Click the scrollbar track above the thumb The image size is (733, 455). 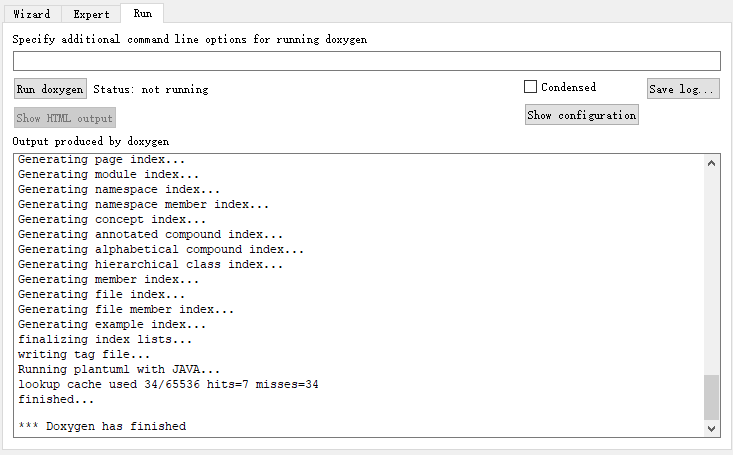[711, 270]
